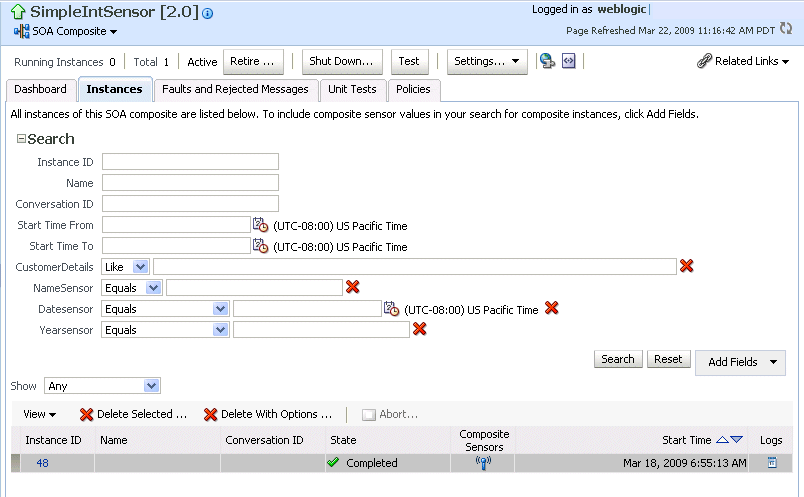Click the Test button

(x=410, y=62)
